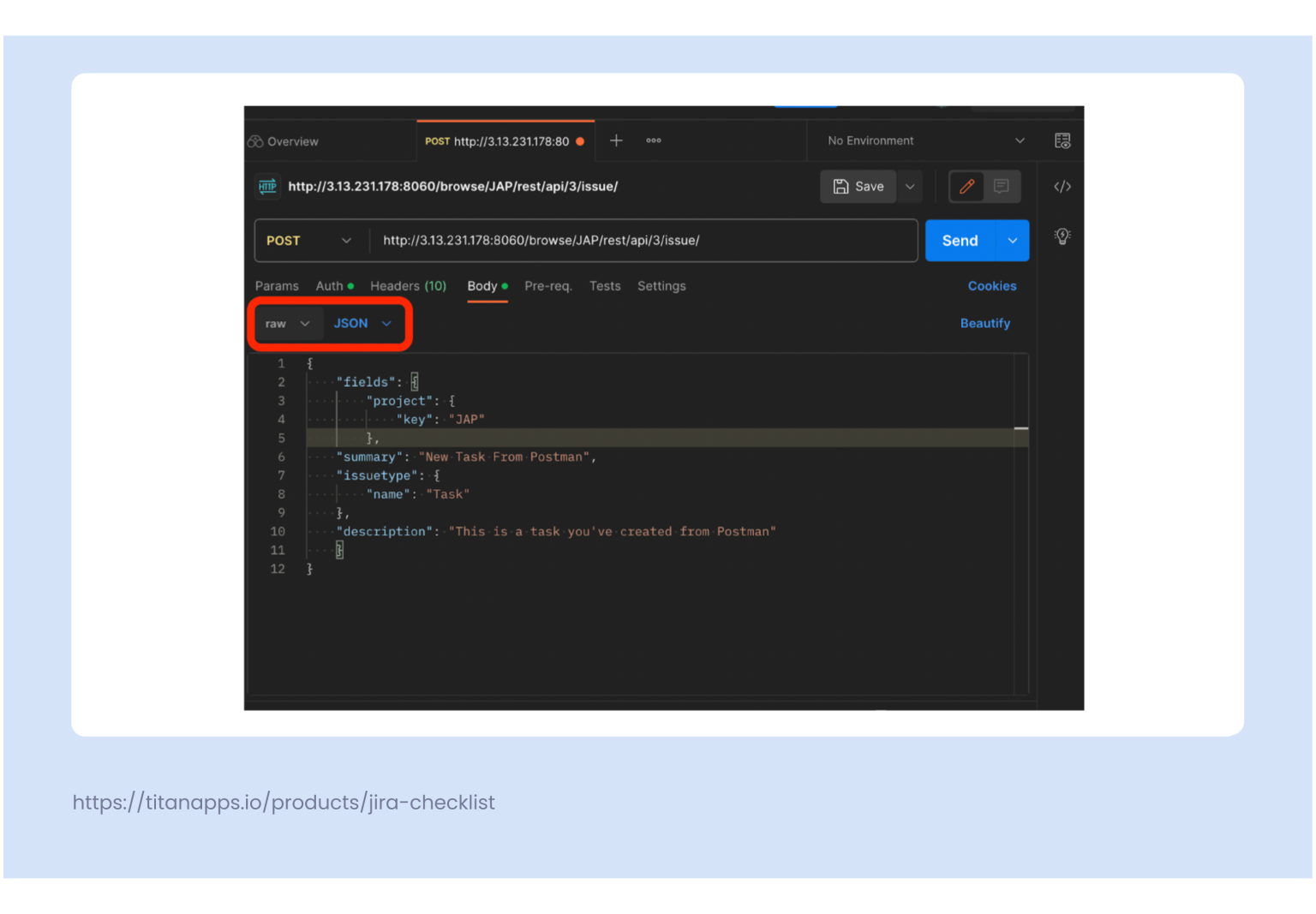Open the environment quick look icon
1316x914 pixels.
(x=1062, y=140)
